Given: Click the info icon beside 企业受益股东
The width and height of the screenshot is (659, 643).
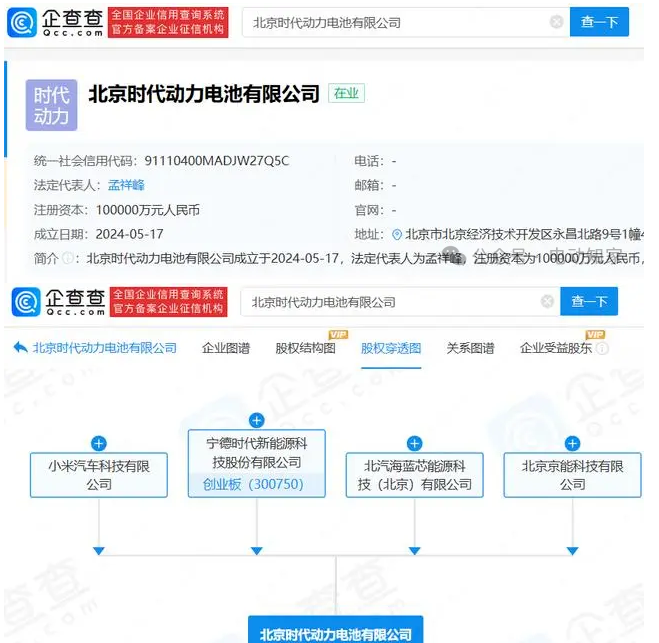Looking at the screenshot, I should (602, 348).
